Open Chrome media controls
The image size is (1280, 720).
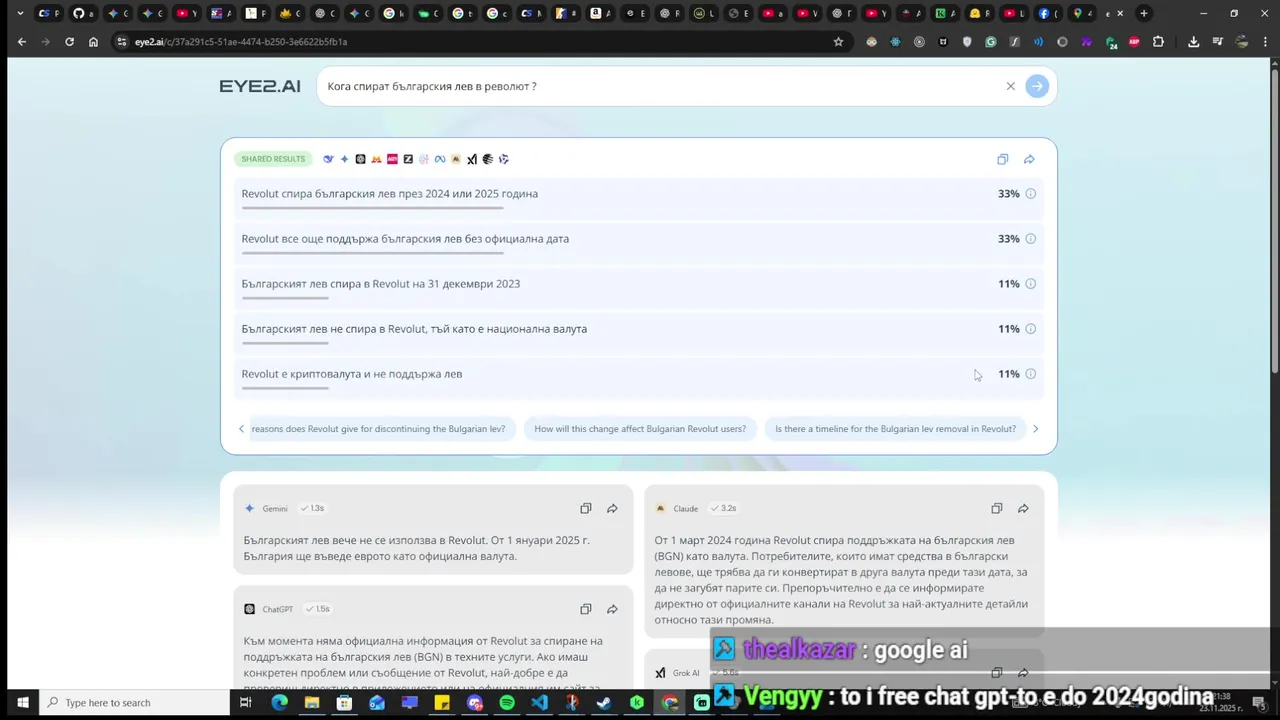(x=1217, y=42)
